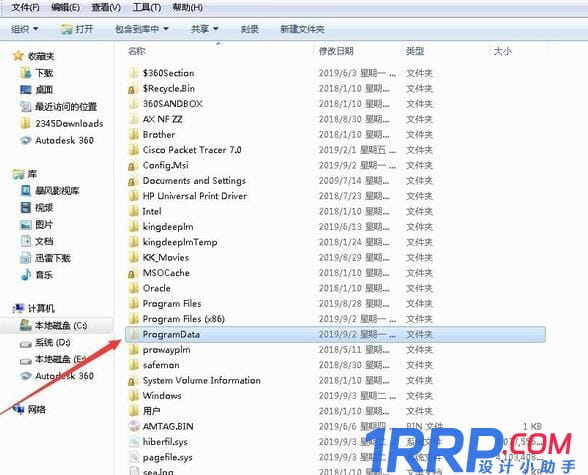Viewport: 588px width, 475px height.
Task: Select the Program Files (x86) folder
Action: point(183,319)
